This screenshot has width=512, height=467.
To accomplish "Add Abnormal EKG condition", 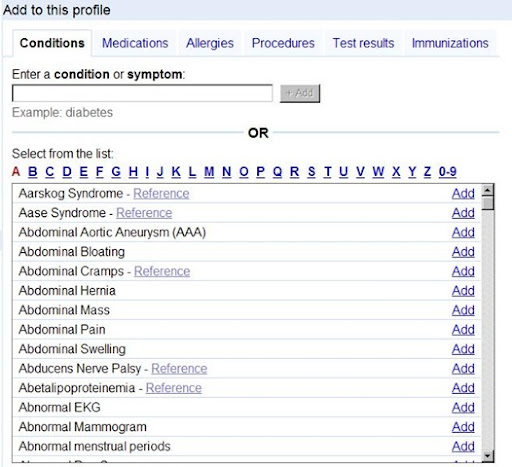I will [463, 407].
